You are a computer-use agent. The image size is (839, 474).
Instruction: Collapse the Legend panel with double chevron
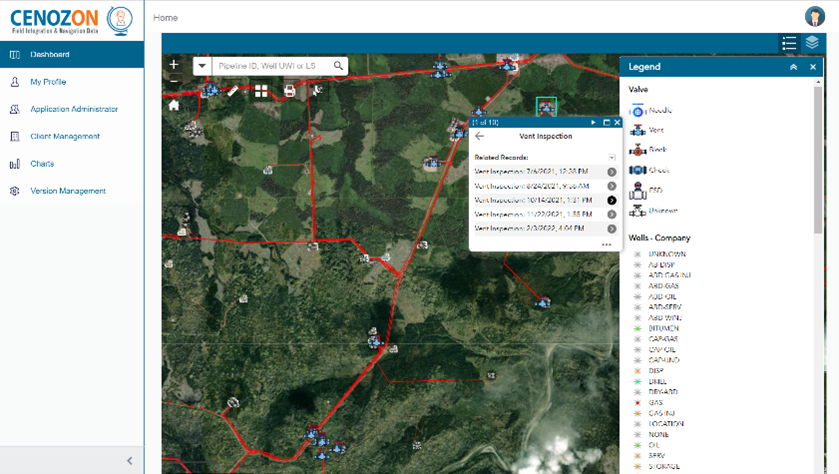coord(794,67)
